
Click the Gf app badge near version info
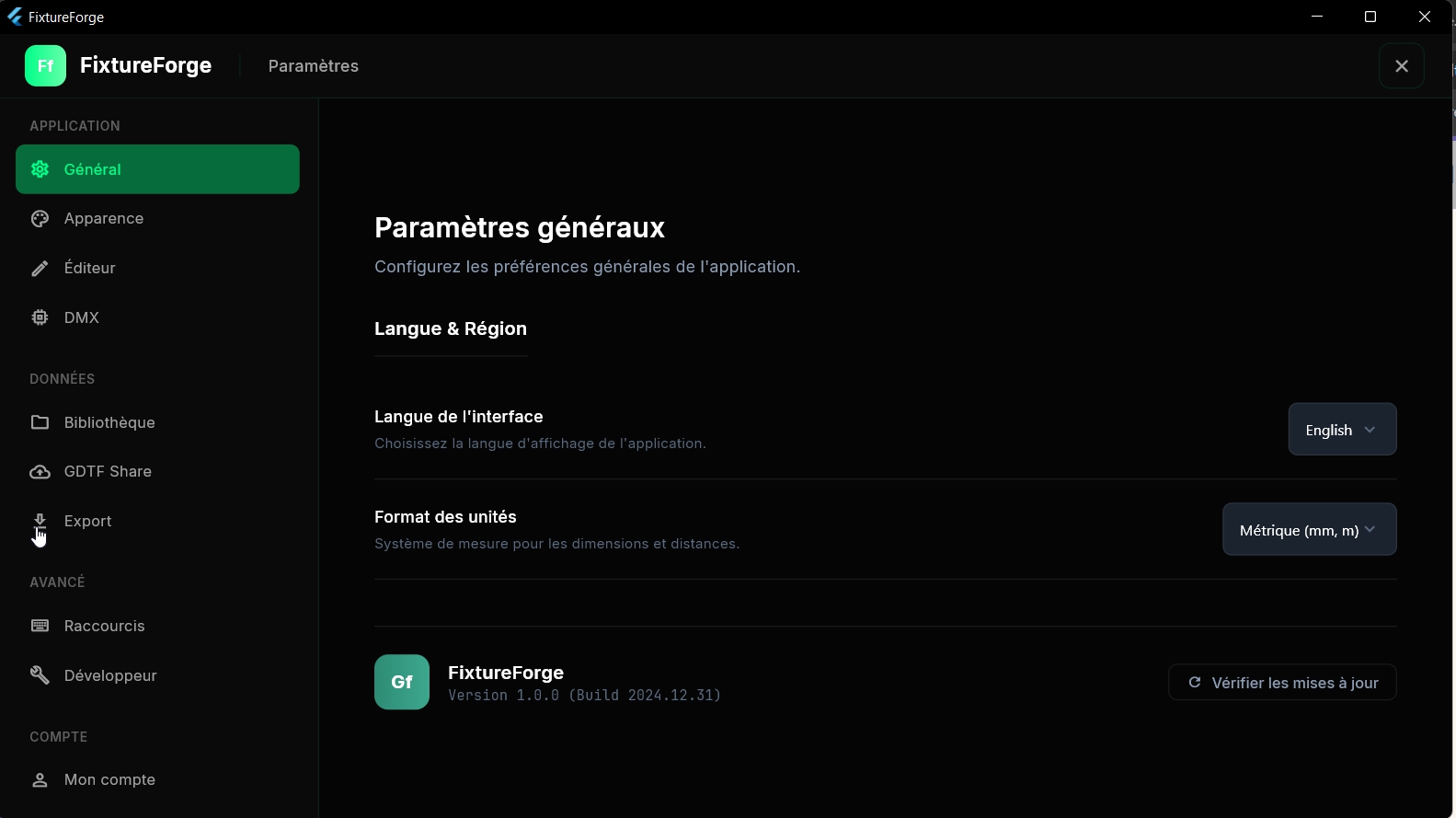click(402, 682)
